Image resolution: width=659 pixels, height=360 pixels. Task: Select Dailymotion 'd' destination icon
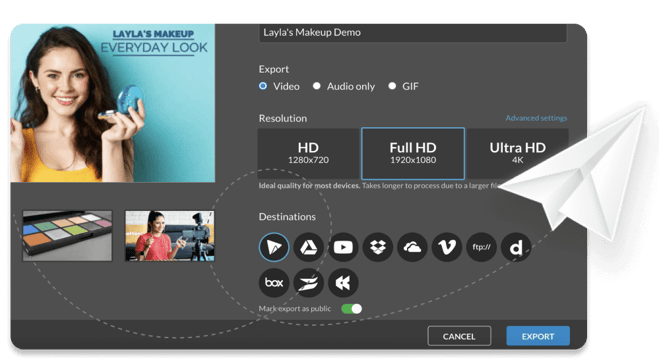click(x=516, y=247)
